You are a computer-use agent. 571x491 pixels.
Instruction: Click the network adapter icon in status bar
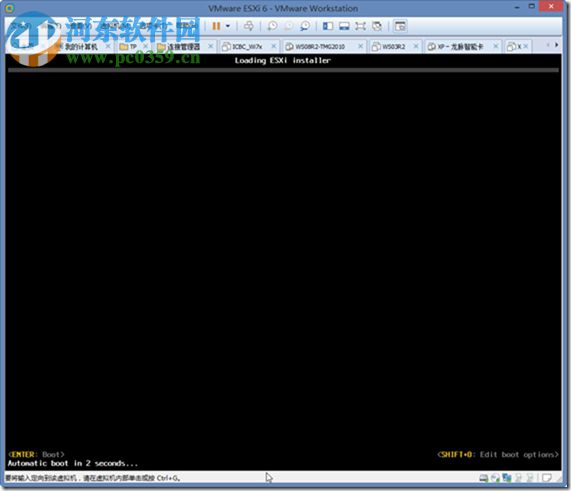pyautogui.click(x=507, y=478)
